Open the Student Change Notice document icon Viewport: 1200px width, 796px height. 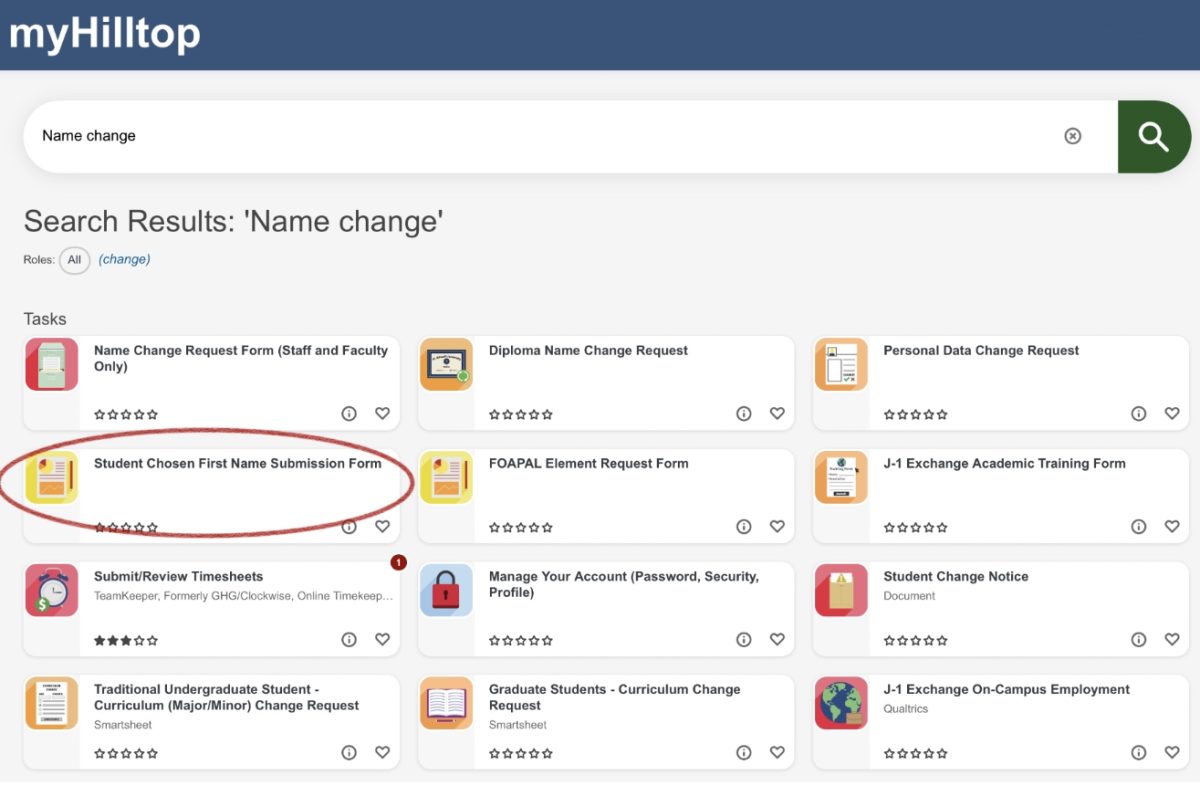point(841,590)
